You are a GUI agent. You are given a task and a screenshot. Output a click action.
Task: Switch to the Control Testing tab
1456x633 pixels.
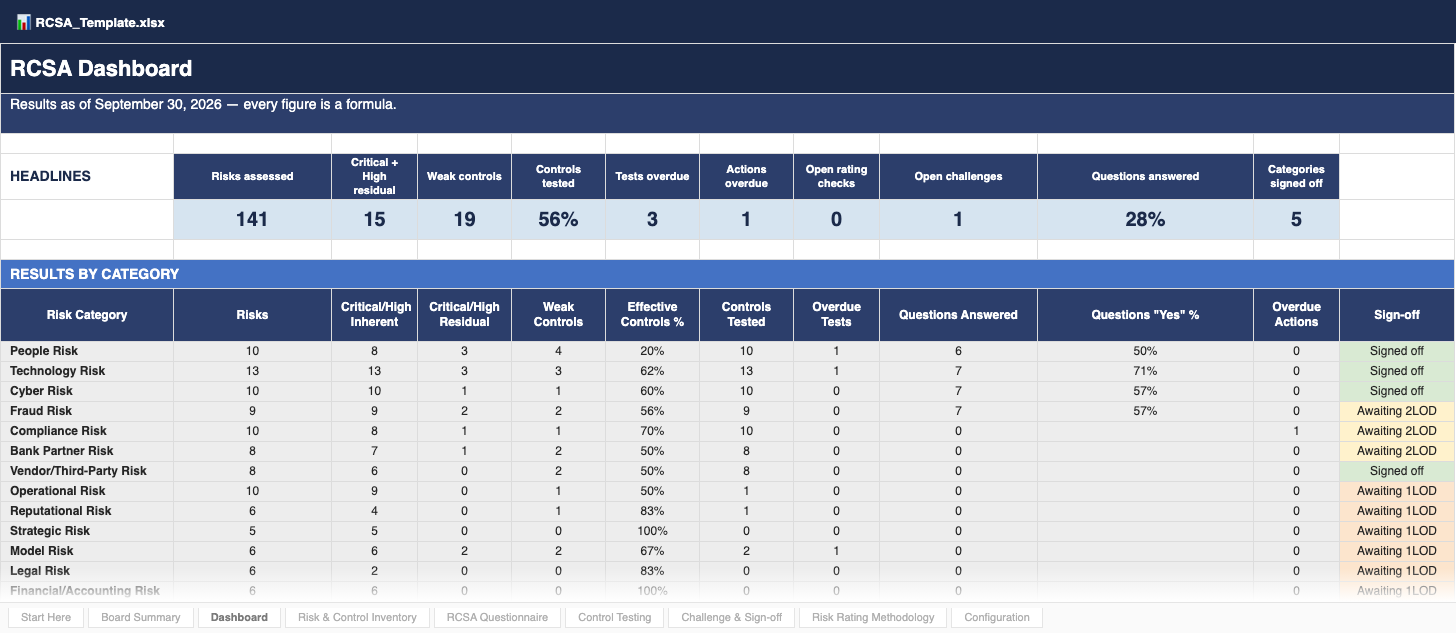[x=614, y=617]
